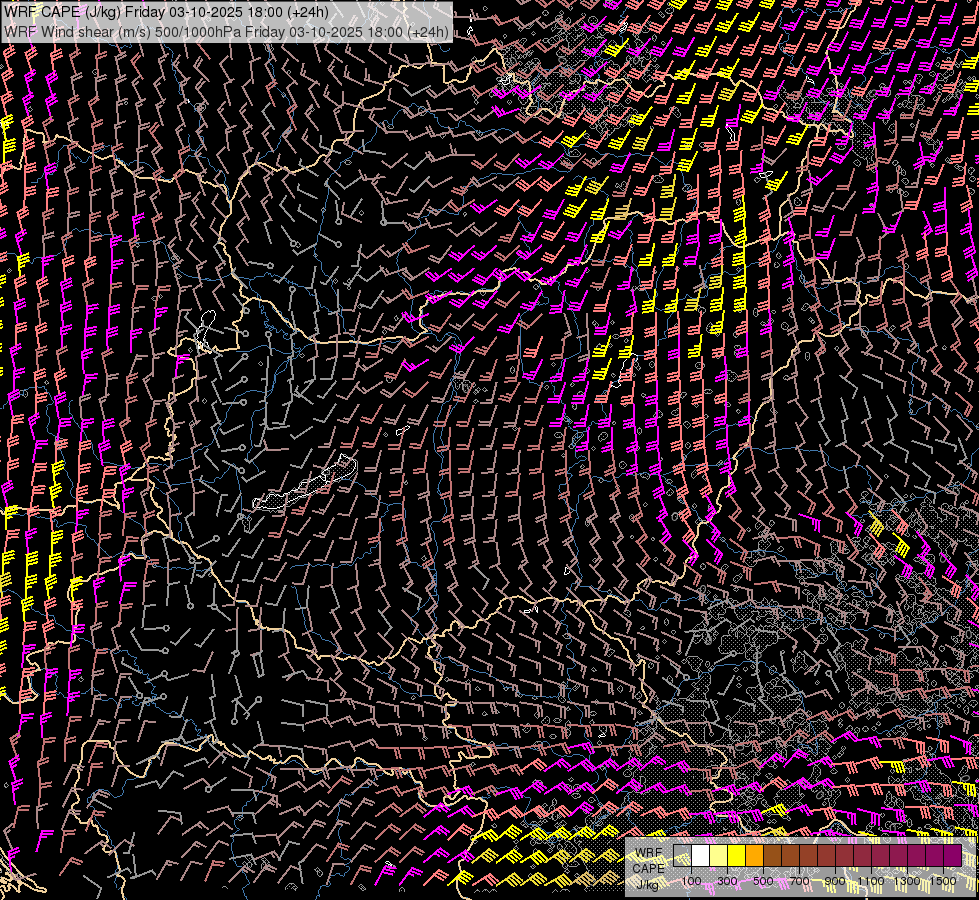Click the 900 label on legend scale
Screen dimensions: 979x900
click(x=836, y=881)
